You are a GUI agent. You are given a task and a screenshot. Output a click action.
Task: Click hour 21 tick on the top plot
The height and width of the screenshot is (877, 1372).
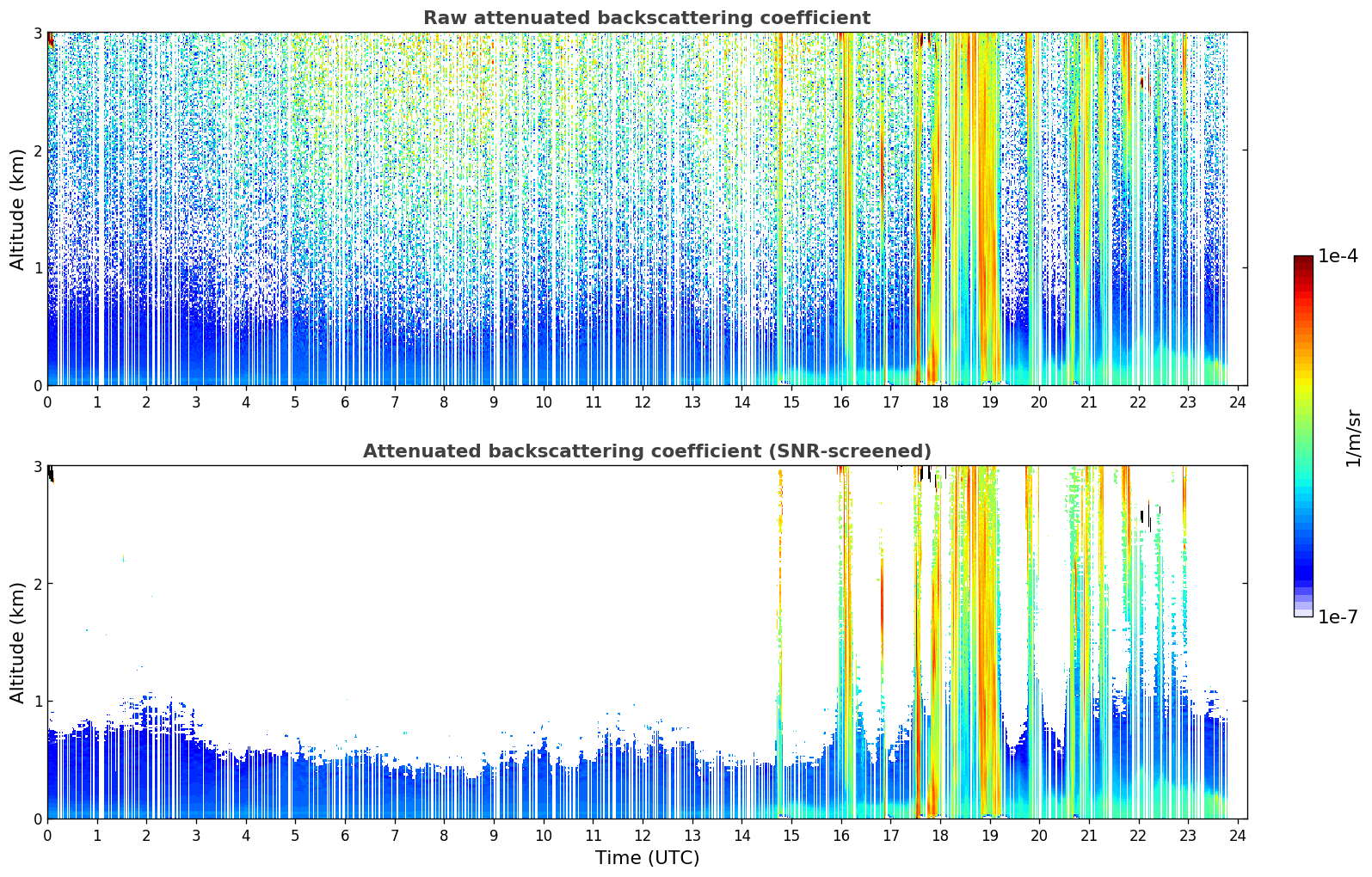tap(1089, 402)
